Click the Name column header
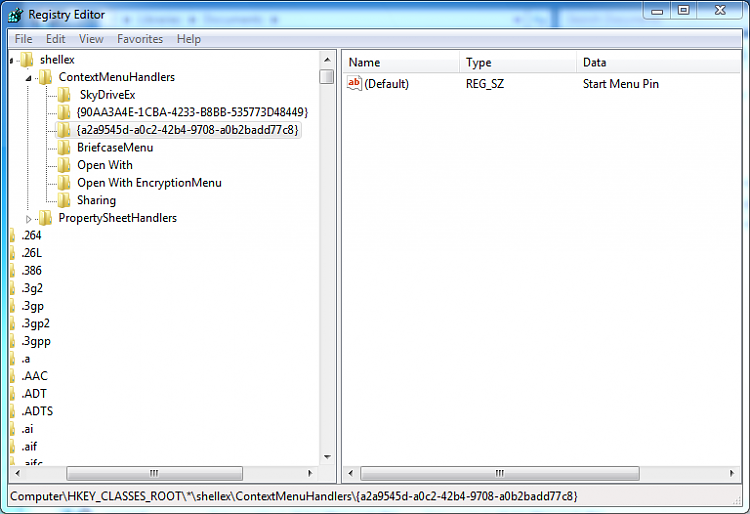Screen dimensions: 750x514 401,63
